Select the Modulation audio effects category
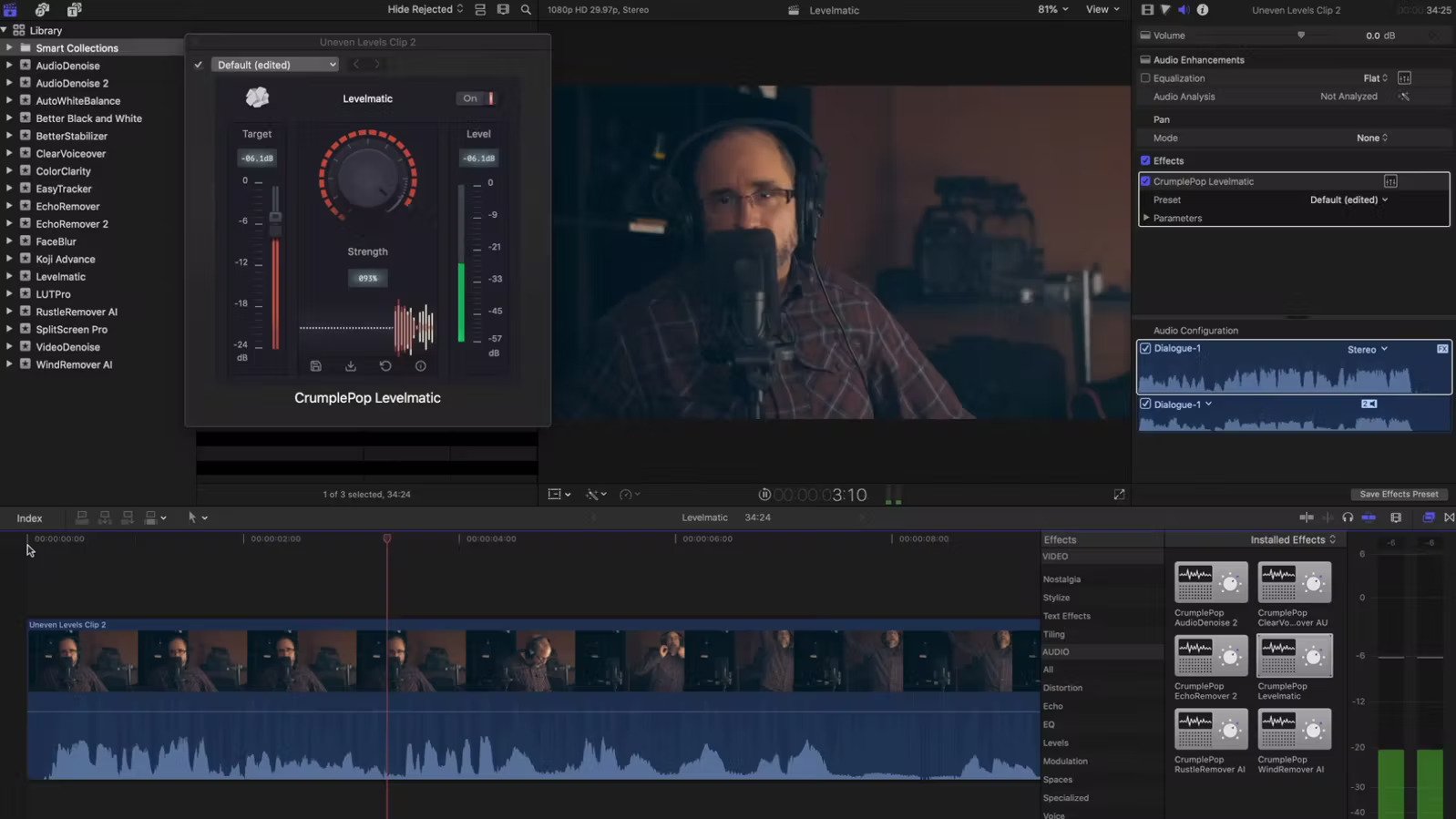1456x819 pixels. pyautogui.click(x=1065, y=761)
